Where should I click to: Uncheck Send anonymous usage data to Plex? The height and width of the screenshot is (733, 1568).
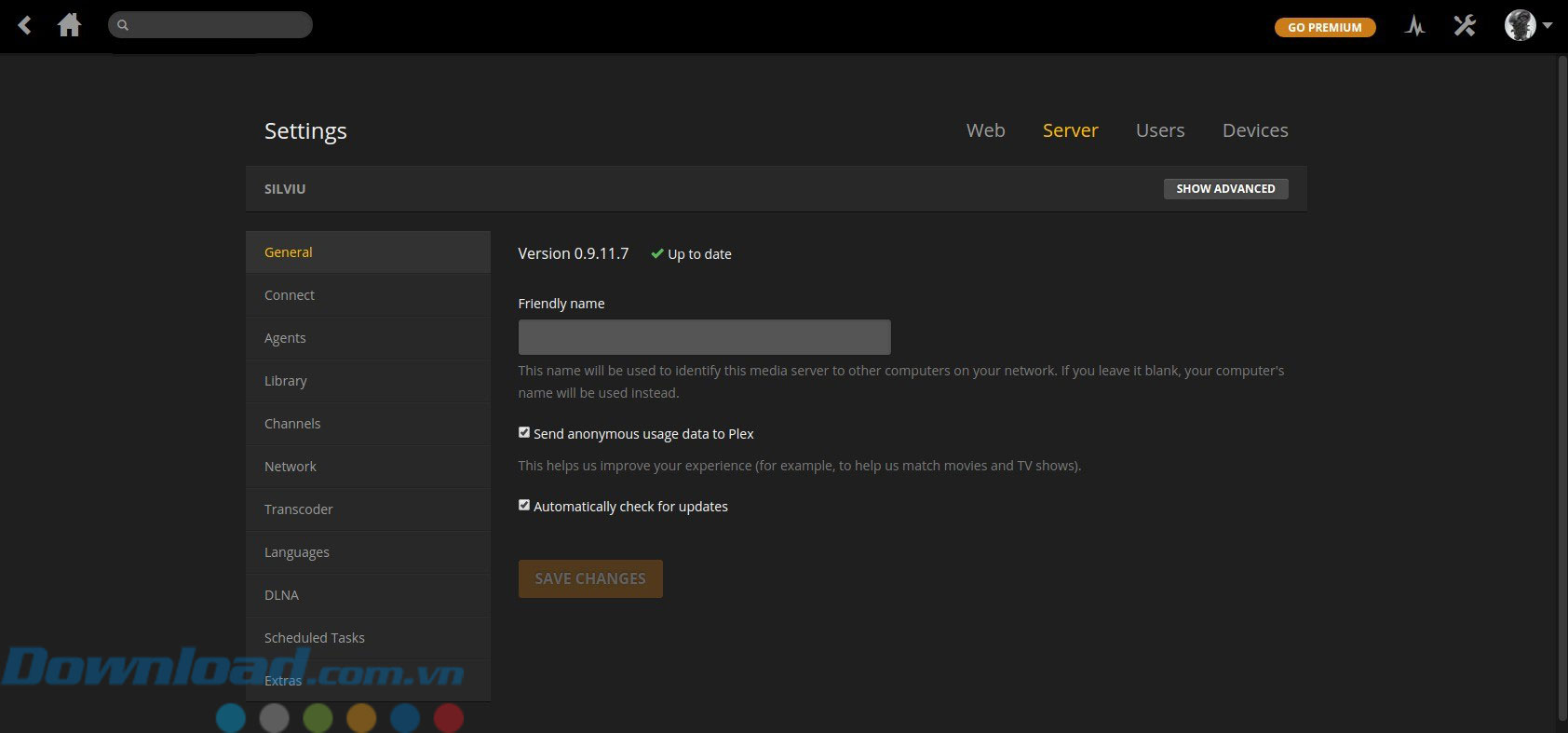pyautogui.click(x=524, y=432)
